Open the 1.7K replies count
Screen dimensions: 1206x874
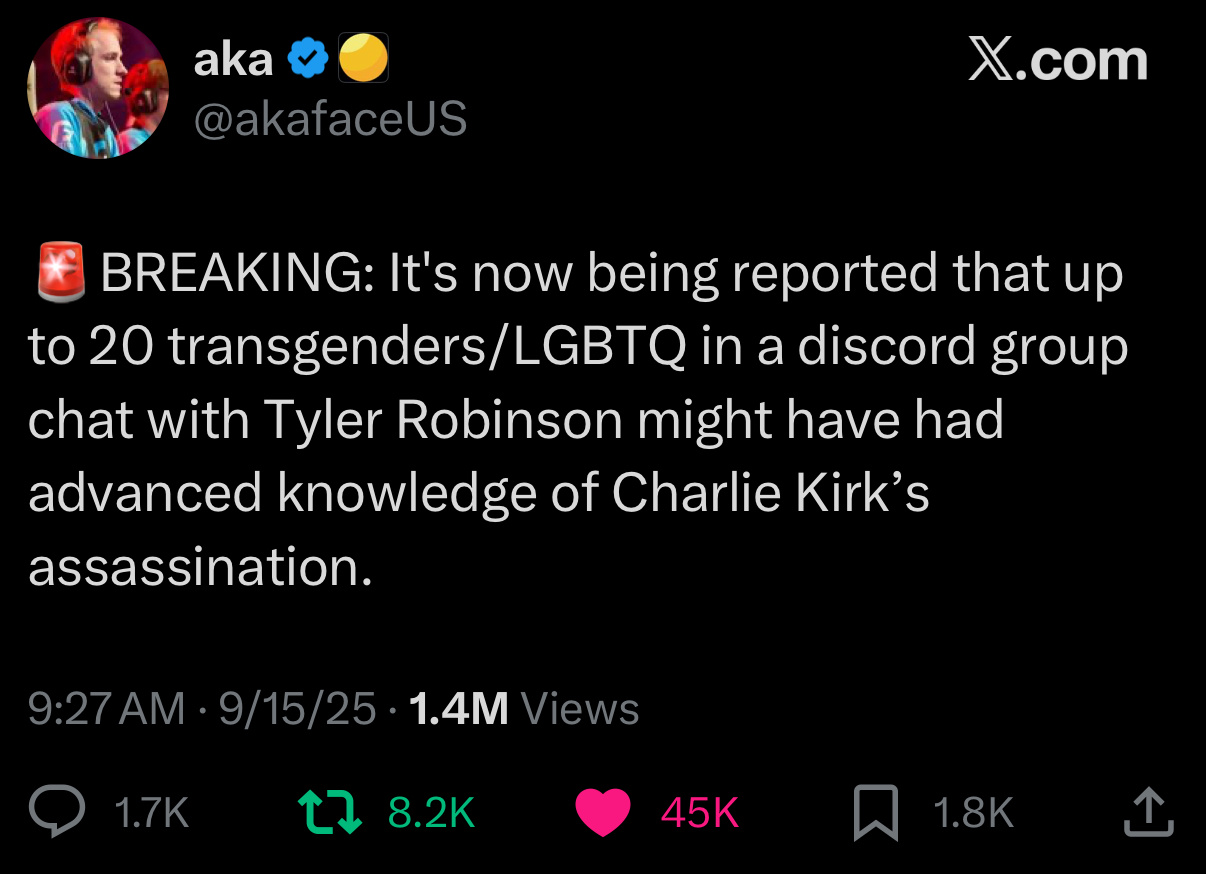[152, 813]
